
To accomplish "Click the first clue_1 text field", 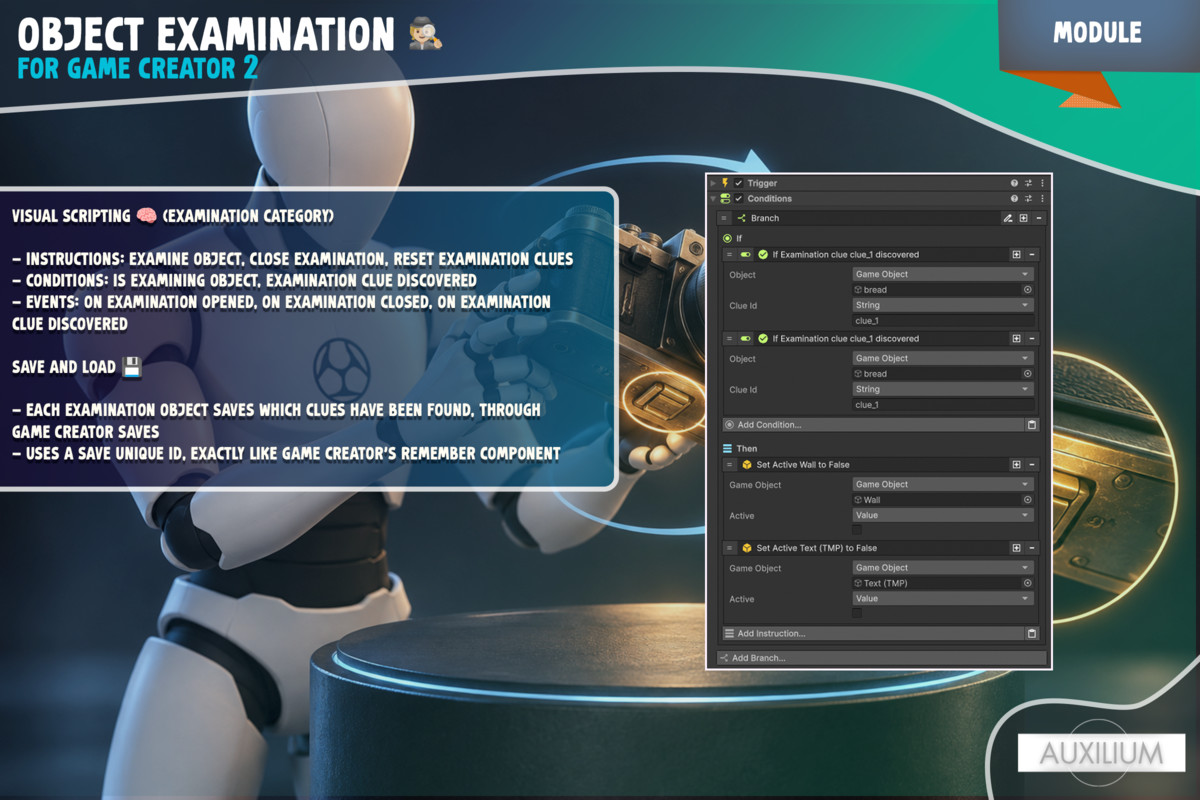I will point(942,321).
